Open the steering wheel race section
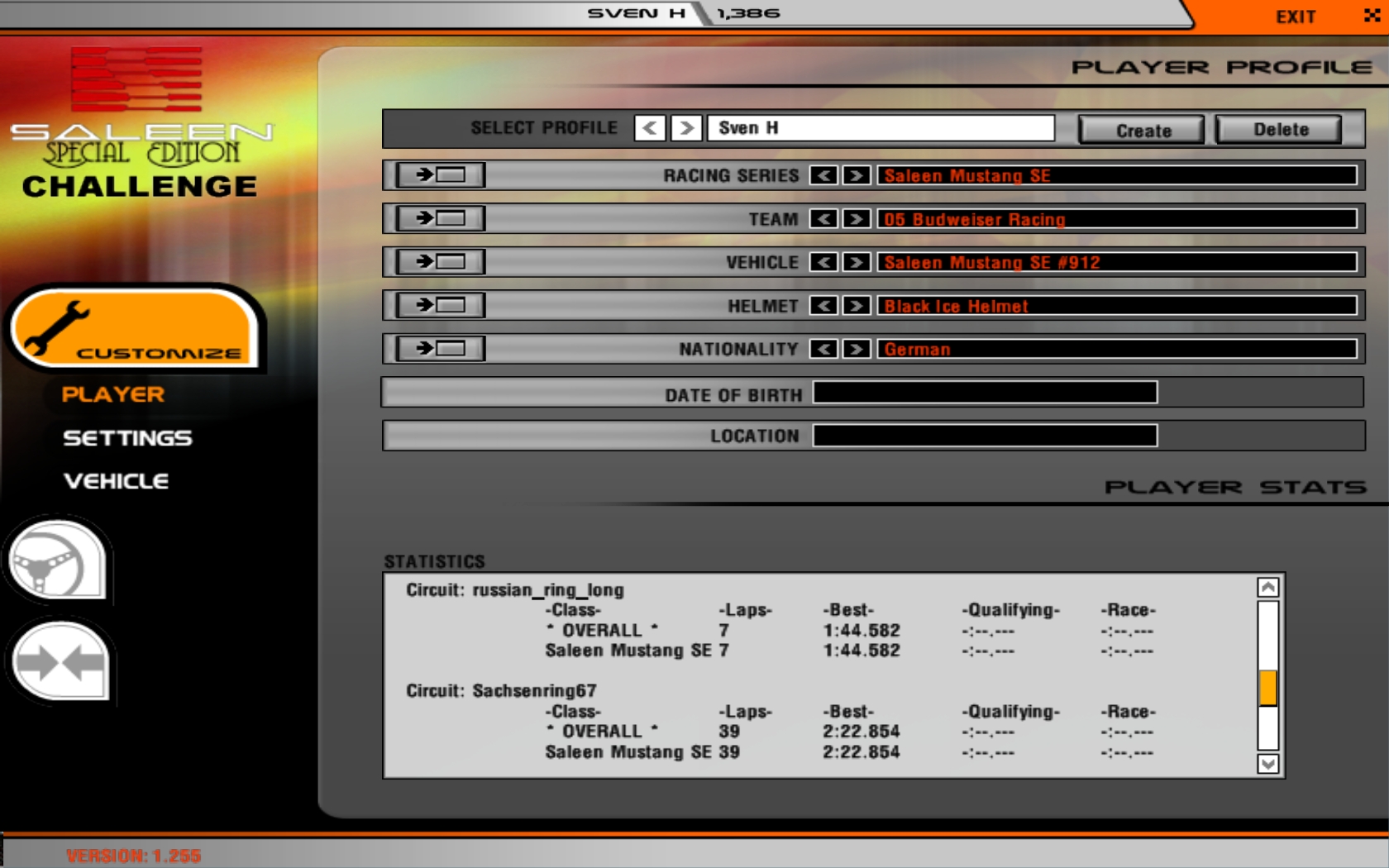The height and width of the screenshot is (868, 1389). click(56, 562)
